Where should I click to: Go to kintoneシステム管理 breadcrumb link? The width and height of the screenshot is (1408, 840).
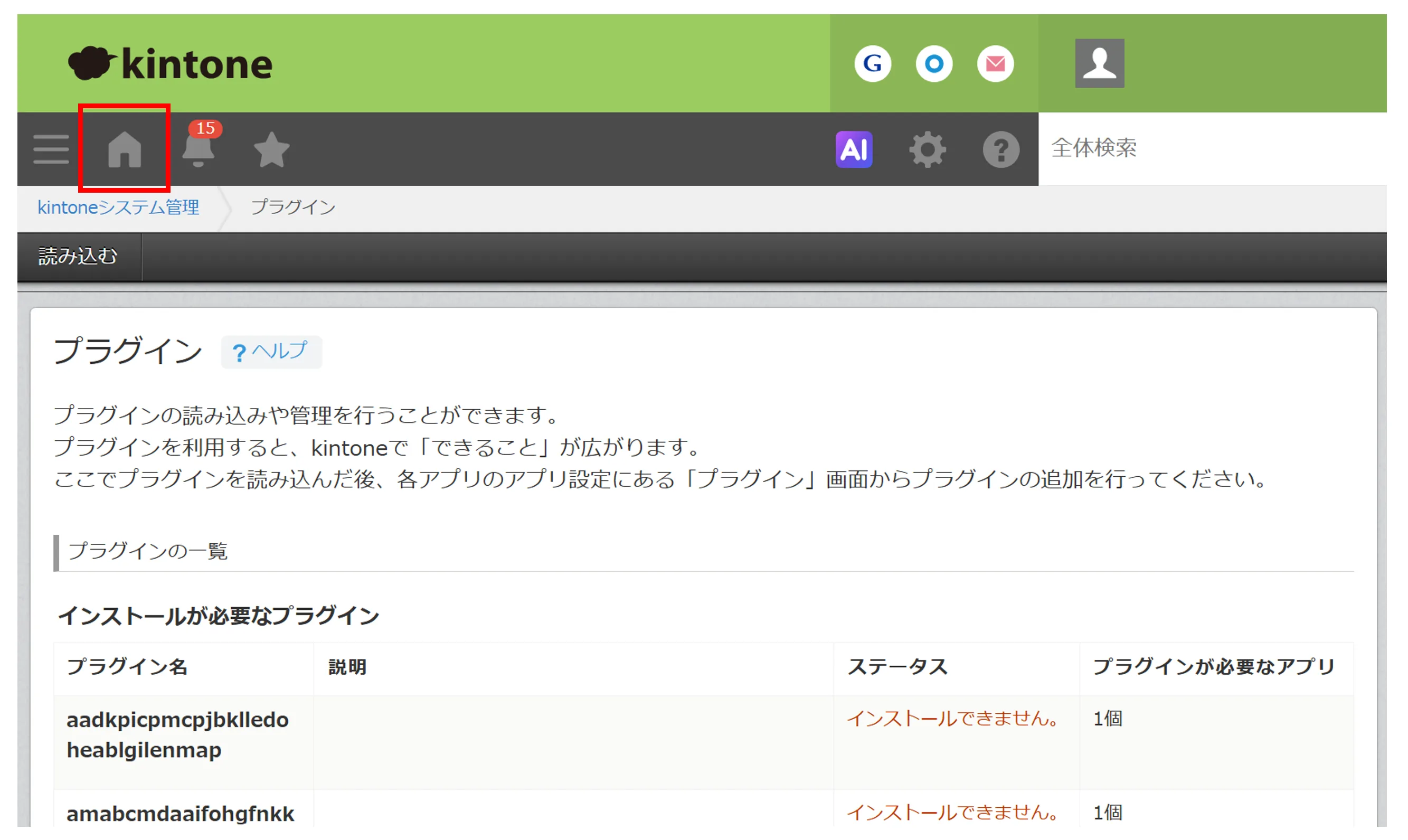pos(118,207)
